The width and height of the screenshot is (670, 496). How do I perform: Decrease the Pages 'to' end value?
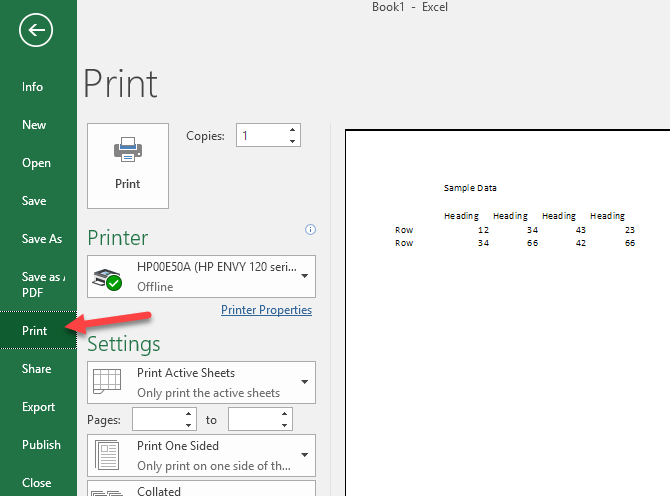(285, 425)
